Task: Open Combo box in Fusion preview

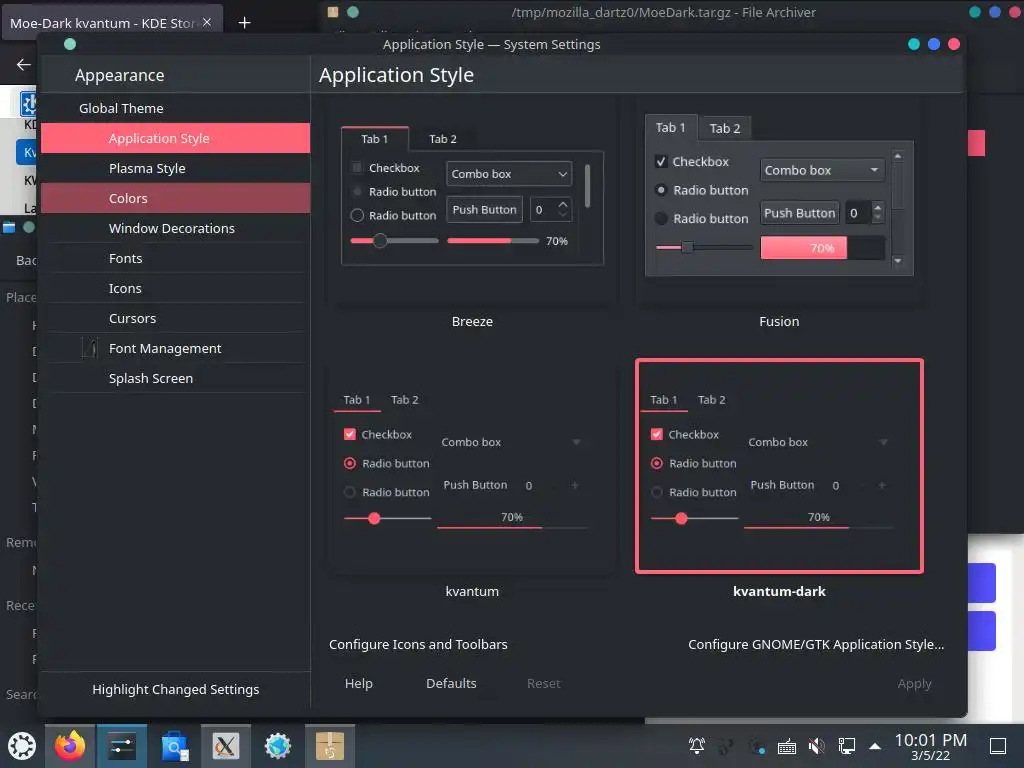Action: coord(822,170)
